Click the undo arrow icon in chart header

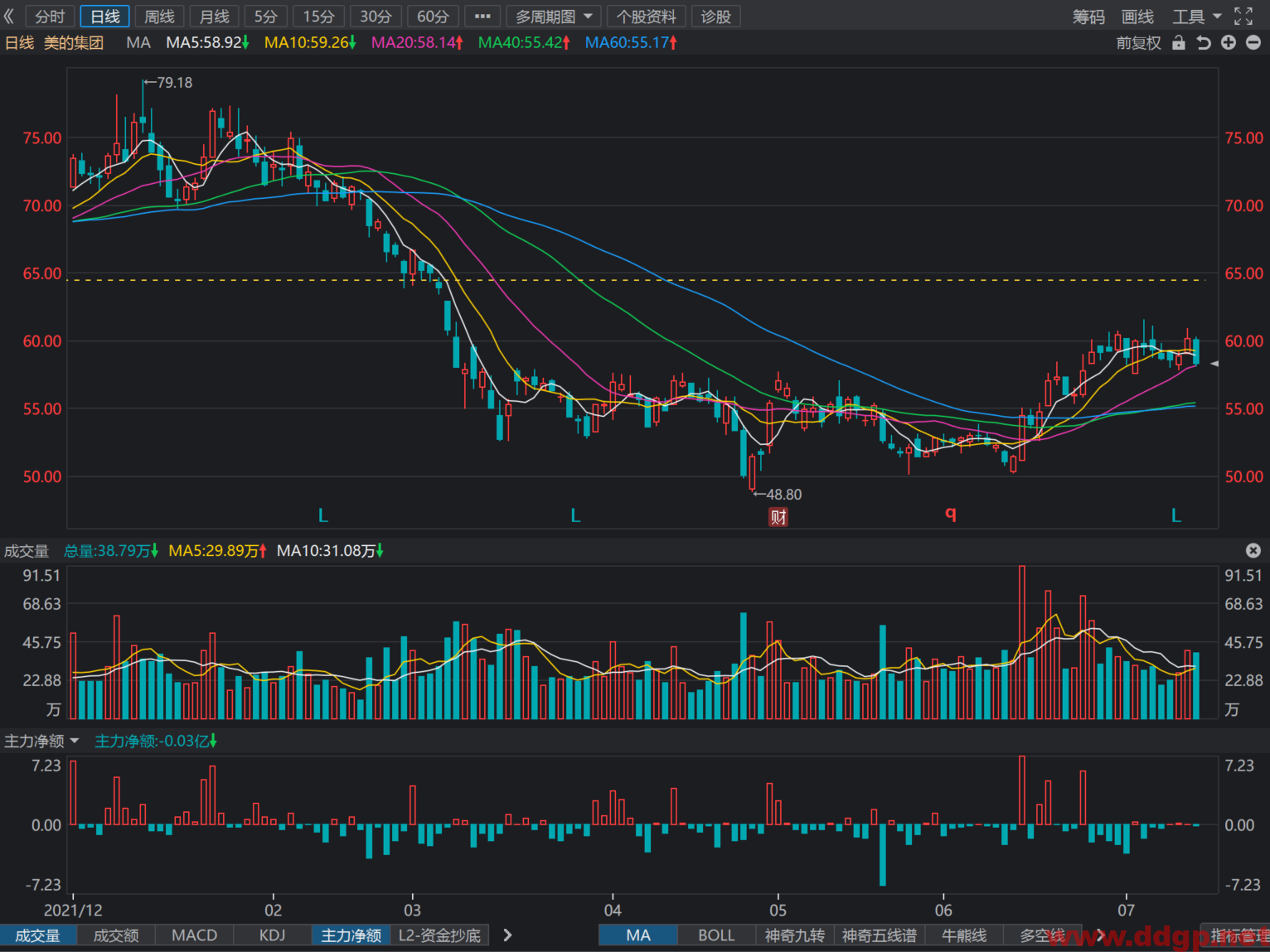tap(1204, 42)
